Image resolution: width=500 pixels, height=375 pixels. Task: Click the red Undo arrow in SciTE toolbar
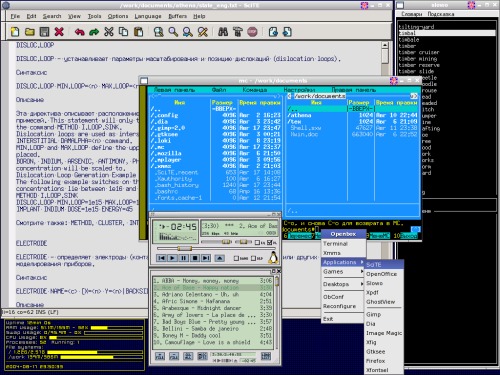point(79,32)
